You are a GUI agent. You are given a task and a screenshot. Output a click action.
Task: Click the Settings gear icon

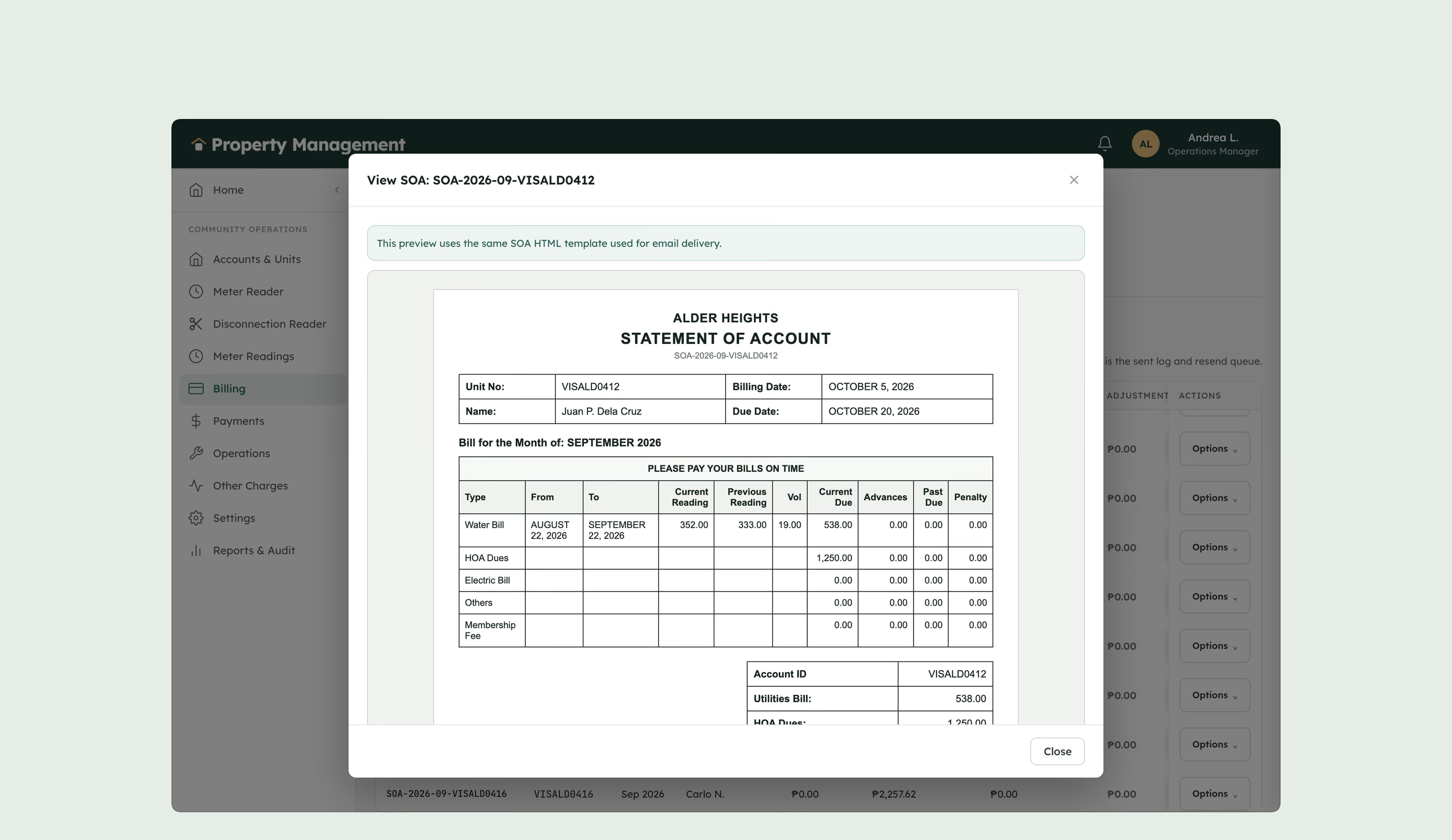[196, 517]
